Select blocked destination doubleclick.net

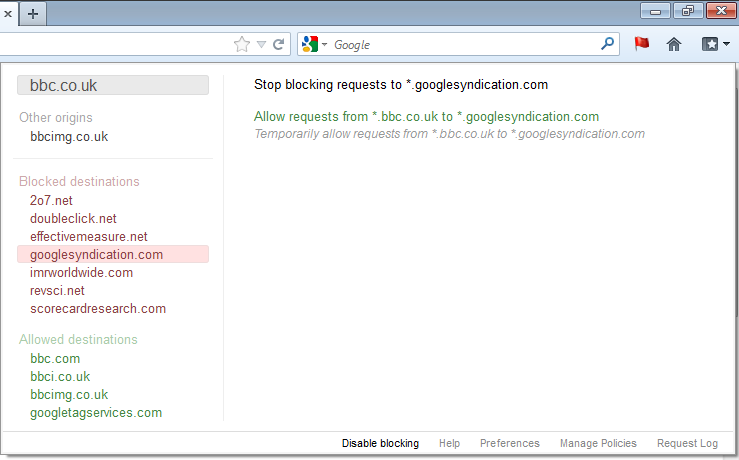click(73, 218)
